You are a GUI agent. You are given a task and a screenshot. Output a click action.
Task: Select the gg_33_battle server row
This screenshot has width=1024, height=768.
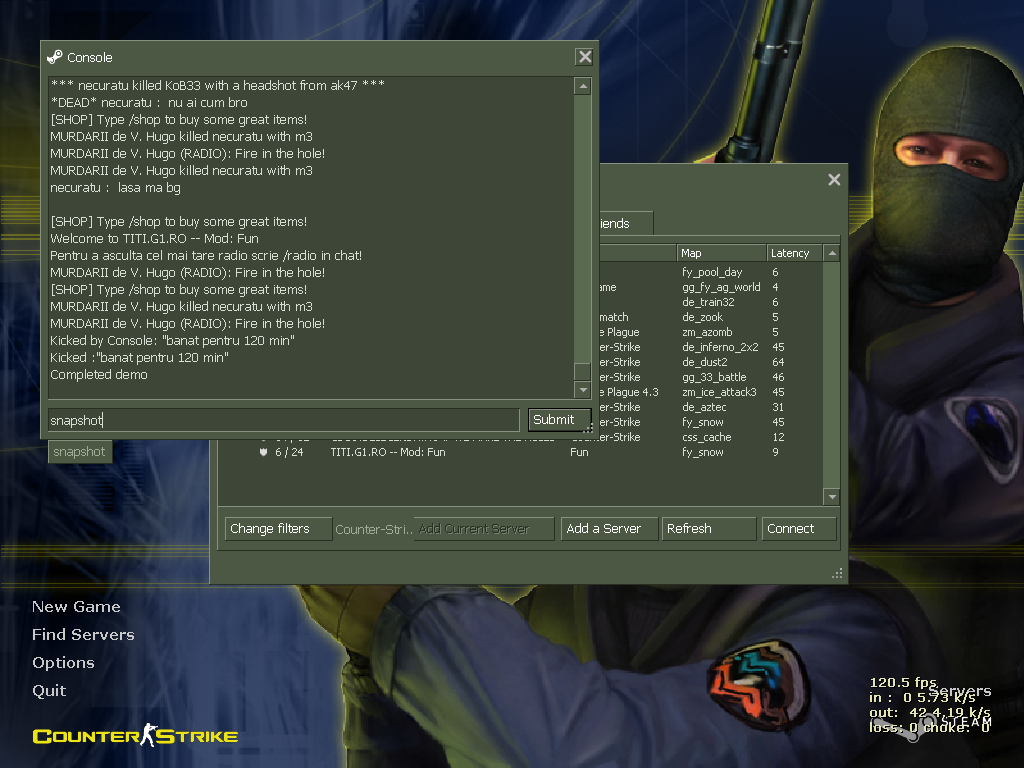[x=711, y=377]
